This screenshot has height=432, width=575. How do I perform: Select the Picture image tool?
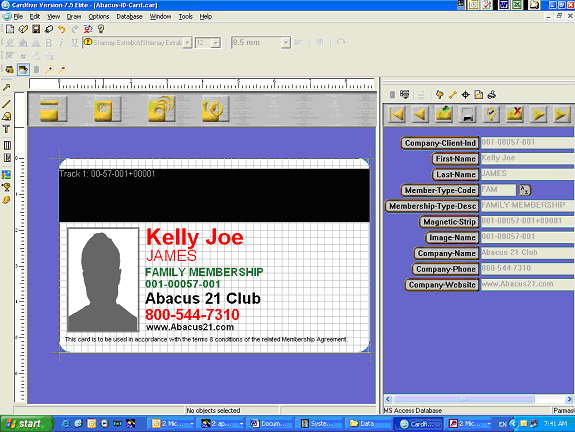(7, 175)
